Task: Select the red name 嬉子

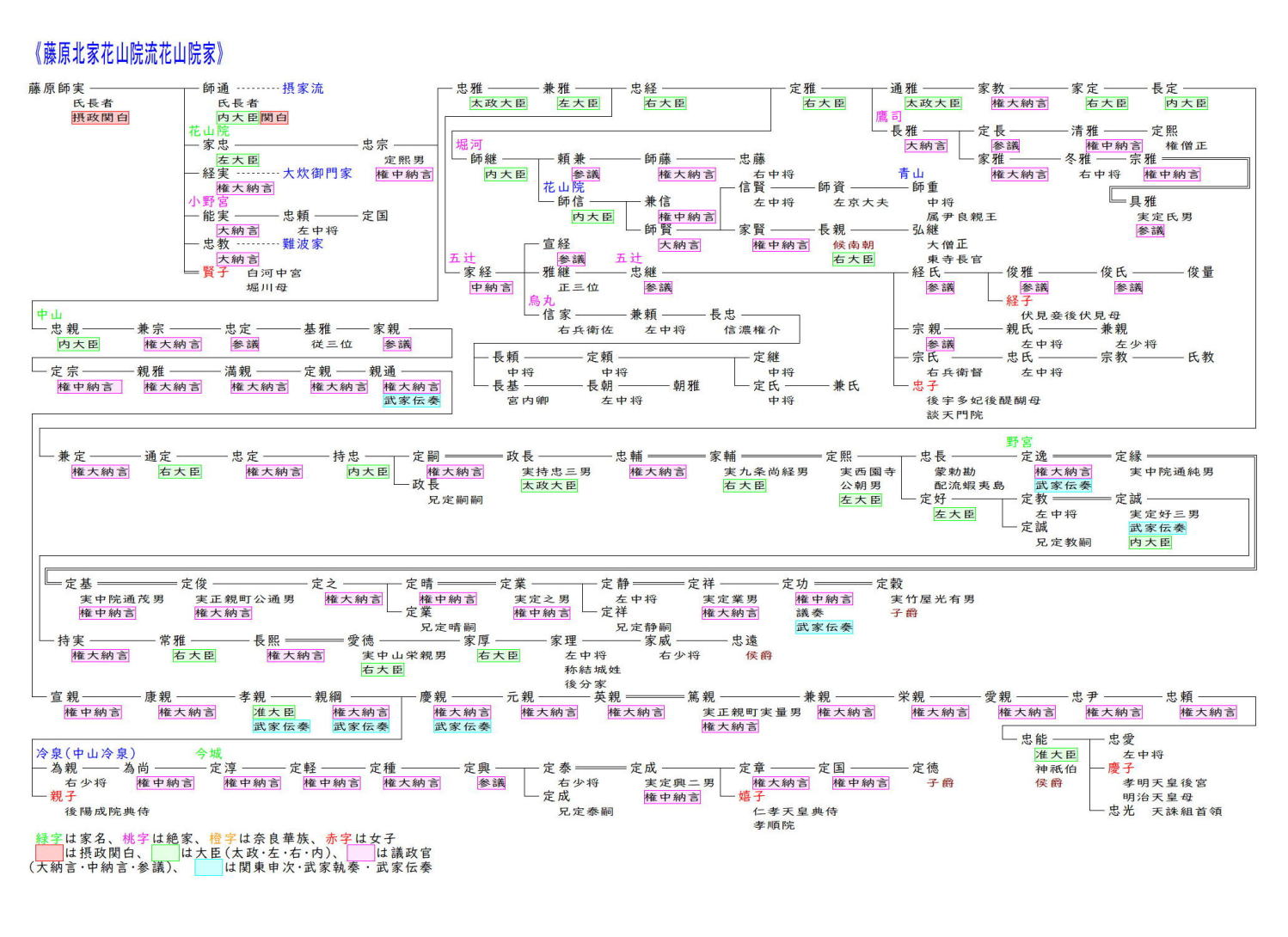Action: tap(751, 796)
